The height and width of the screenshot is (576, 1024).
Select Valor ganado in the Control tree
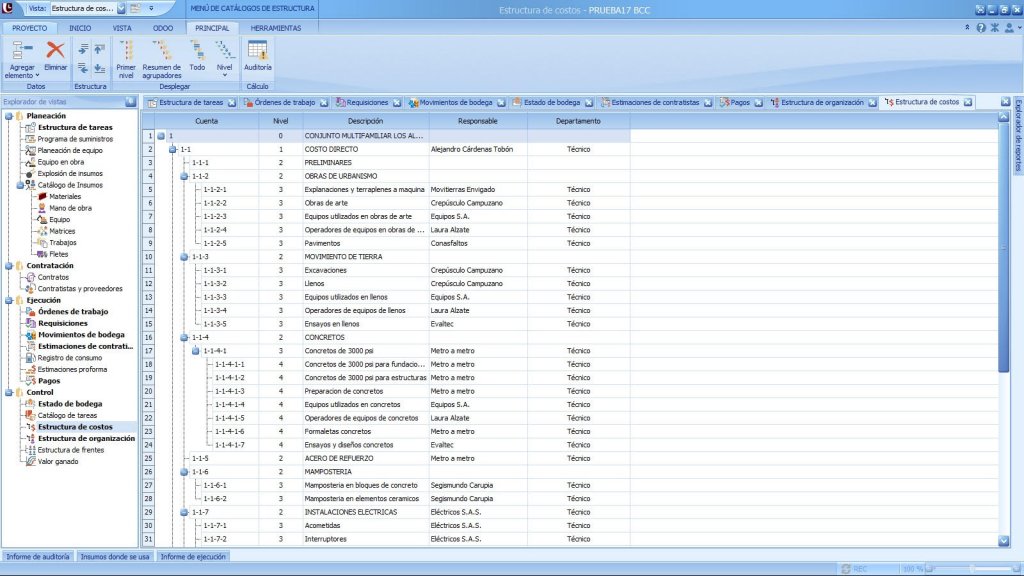pos(60,461)
